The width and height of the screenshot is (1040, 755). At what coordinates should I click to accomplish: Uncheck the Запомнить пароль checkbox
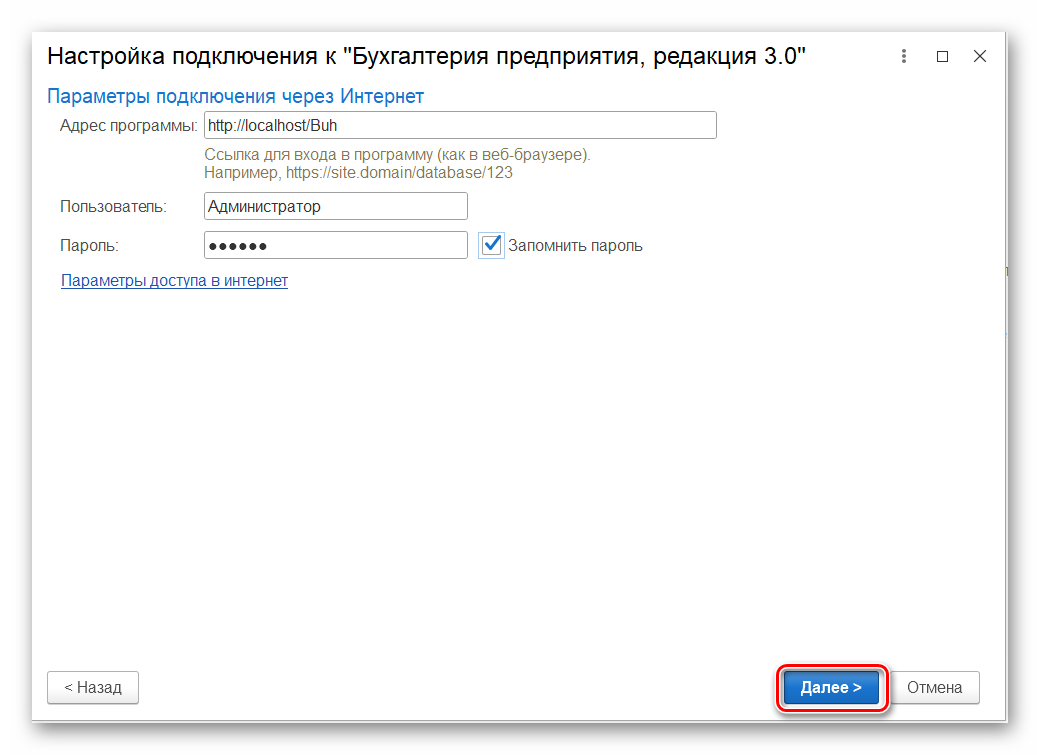pyautogui.click(x=491, y=245)
